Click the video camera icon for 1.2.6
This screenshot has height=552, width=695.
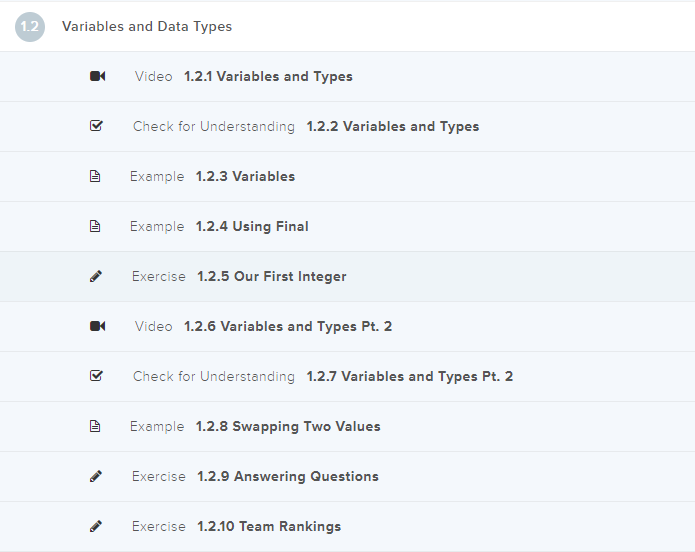[97, 327]
